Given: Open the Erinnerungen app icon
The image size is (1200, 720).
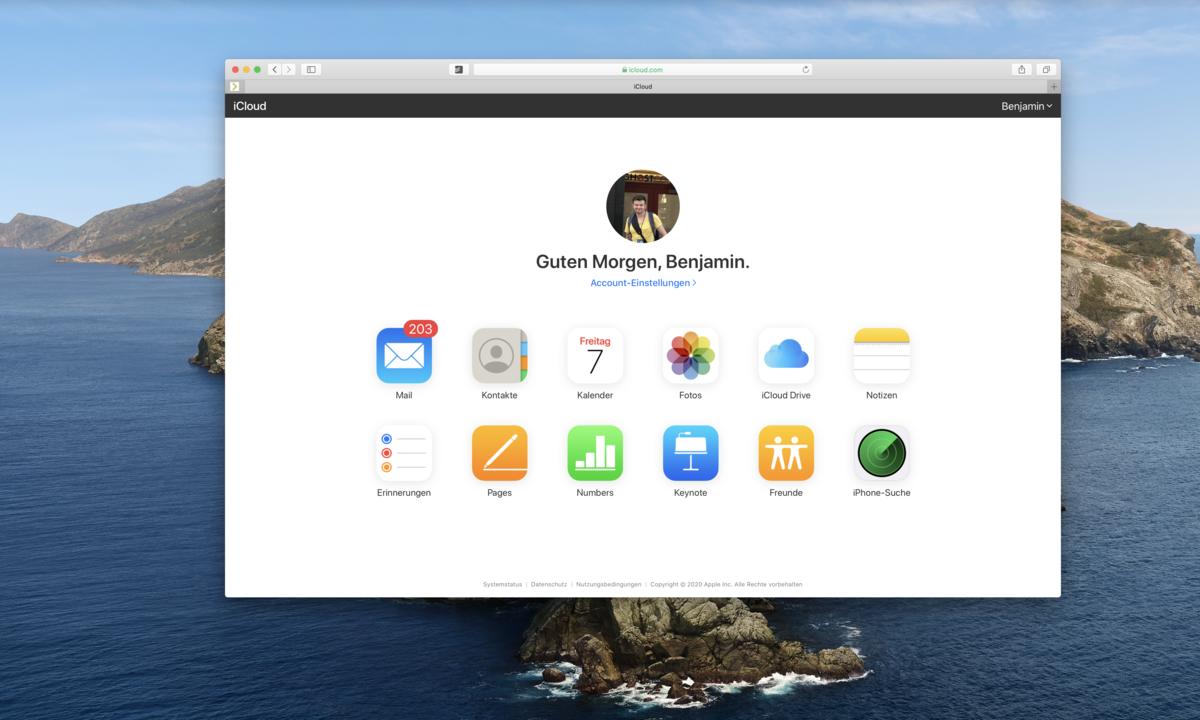Looking at the screenshot, I should coord(404,453).
